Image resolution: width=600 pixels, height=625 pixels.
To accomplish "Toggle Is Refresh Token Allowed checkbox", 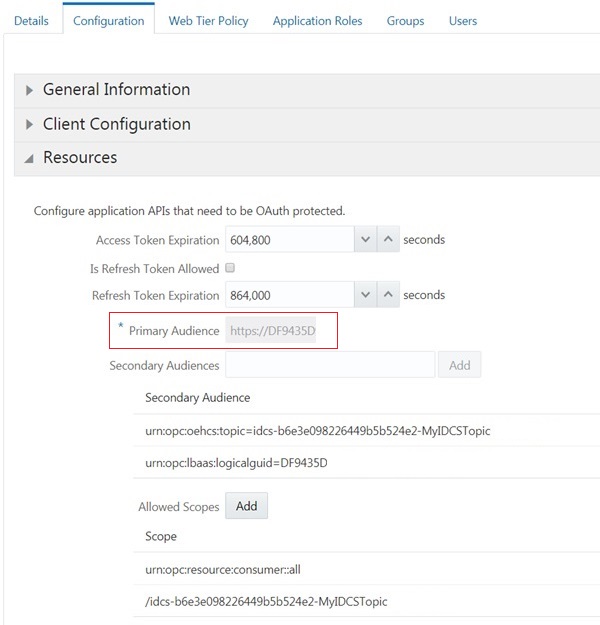I will tap(230, 268).
